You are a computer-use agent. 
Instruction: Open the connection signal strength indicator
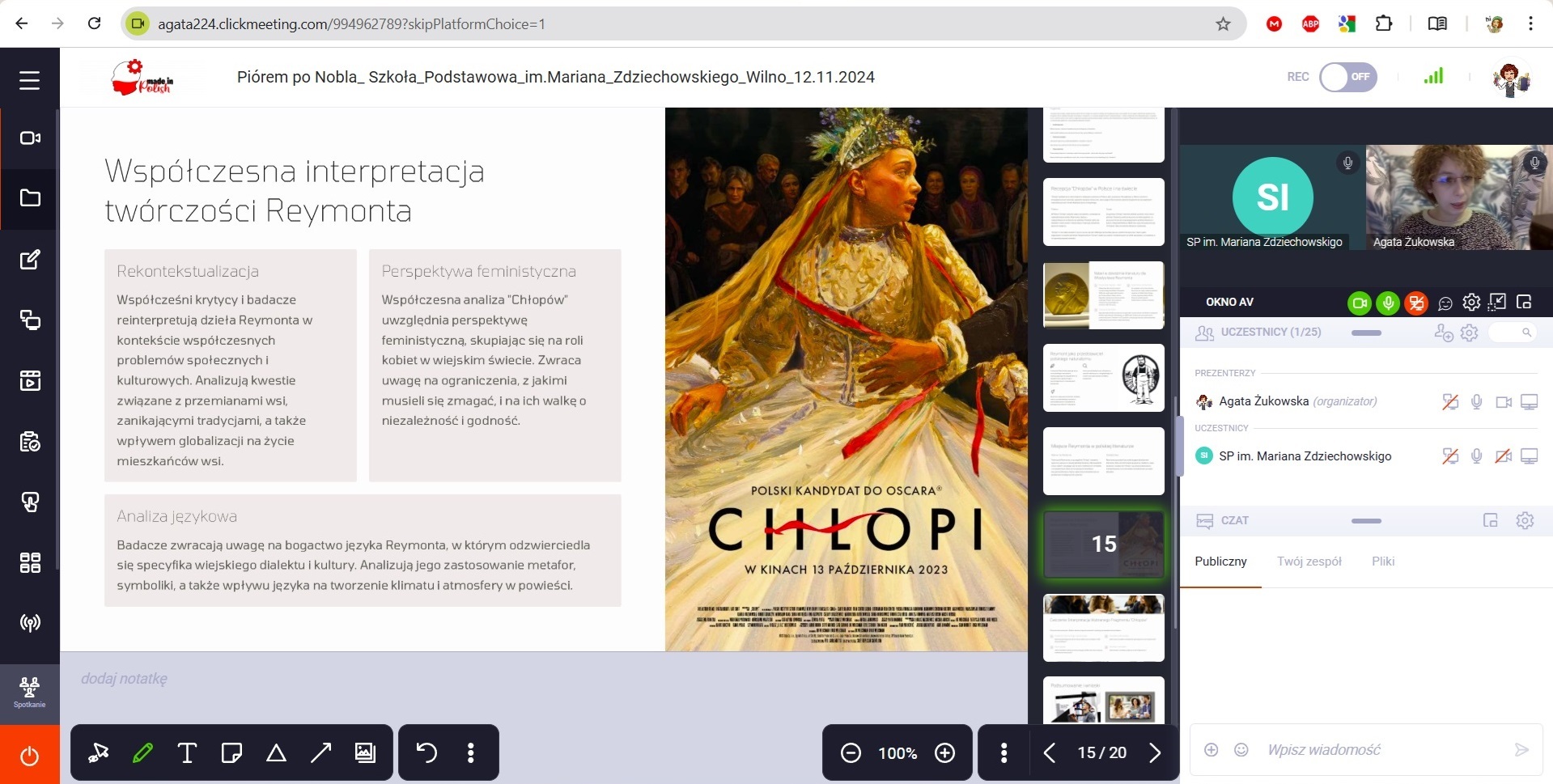tap(1433, 76)
